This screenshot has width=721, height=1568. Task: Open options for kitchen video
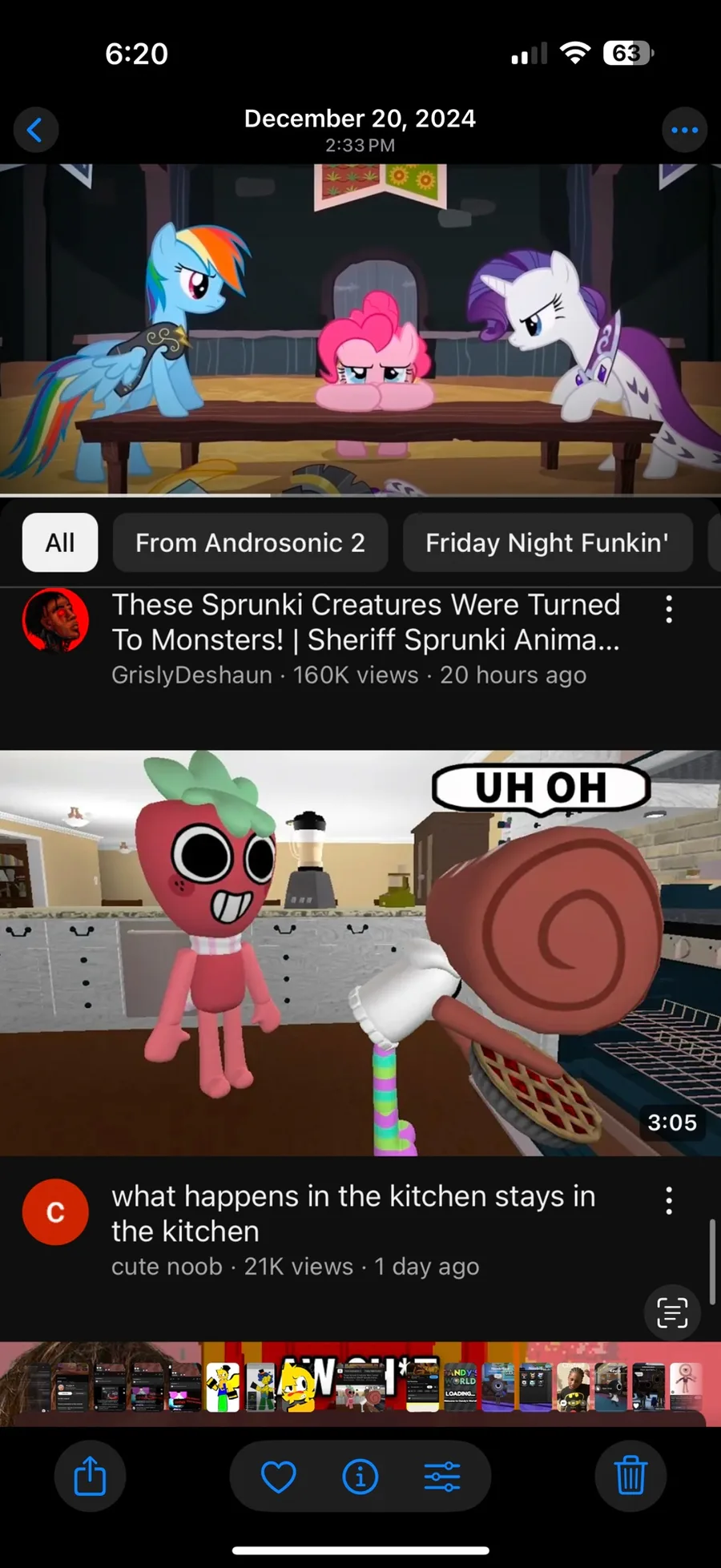click(x=669, y=1200)
